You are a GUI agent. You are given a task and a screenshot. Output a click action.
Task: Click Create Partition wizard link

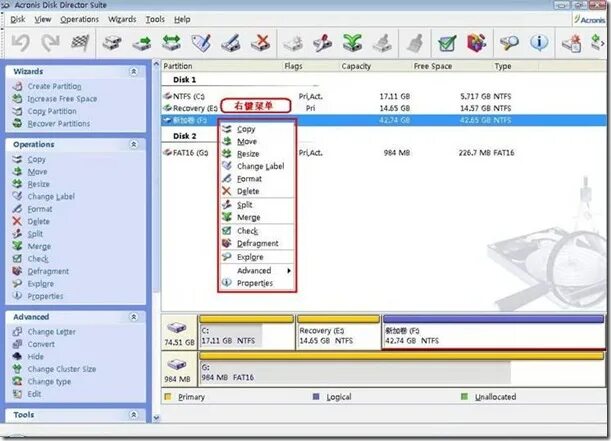point(54,86)
